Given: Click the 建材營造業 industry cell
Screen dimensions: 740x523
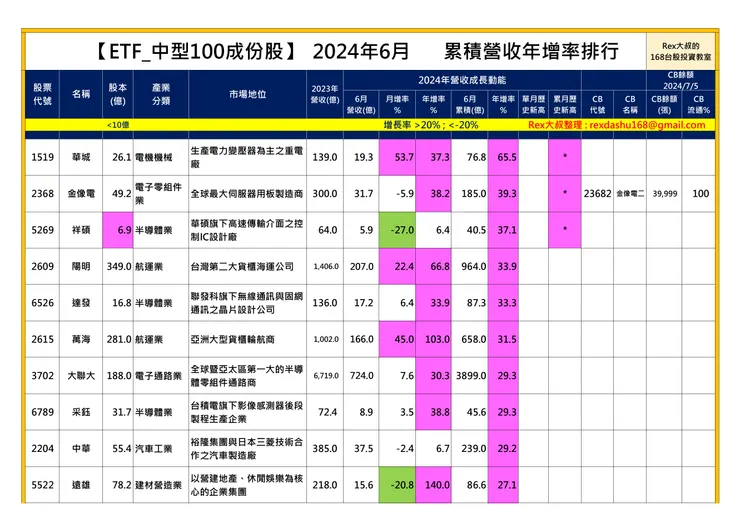Looking at the screenshot, I should [x=161, y=485].
